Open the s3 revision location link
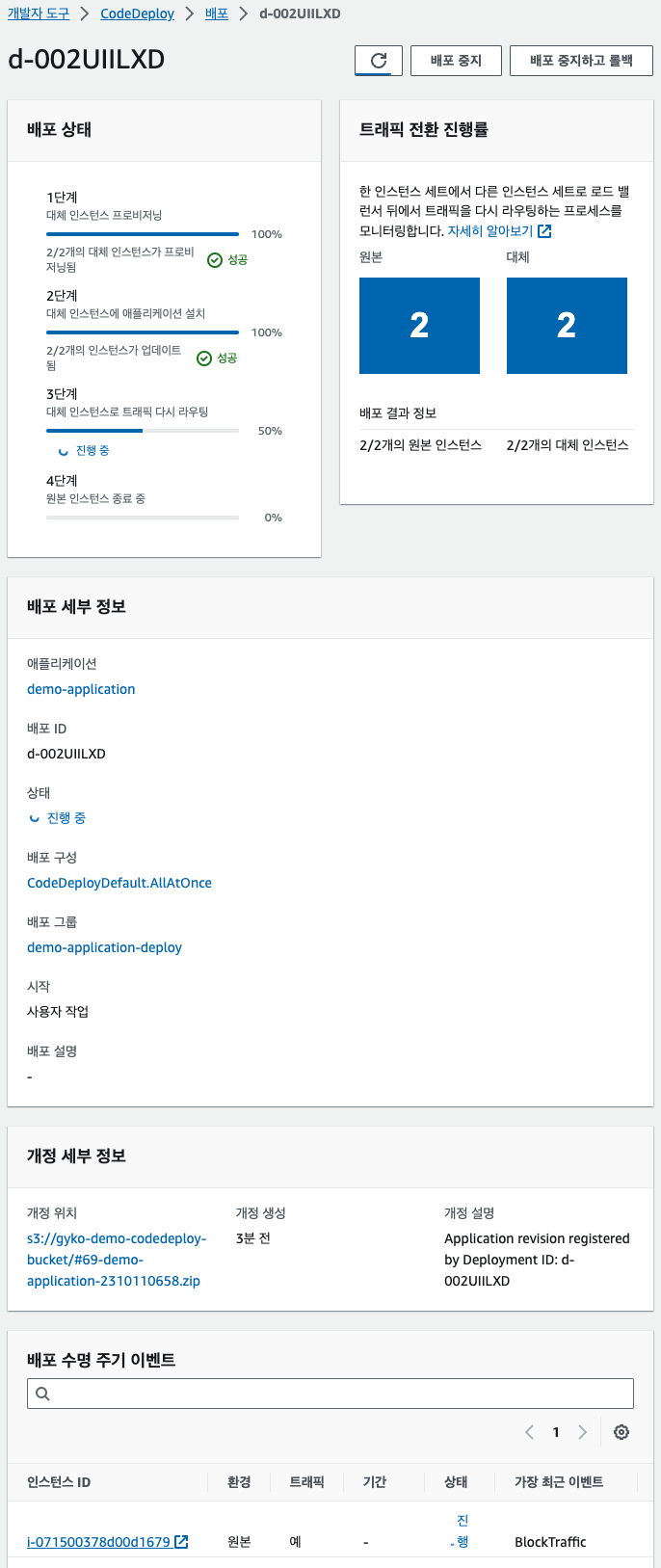 (x=117, y=1260)
